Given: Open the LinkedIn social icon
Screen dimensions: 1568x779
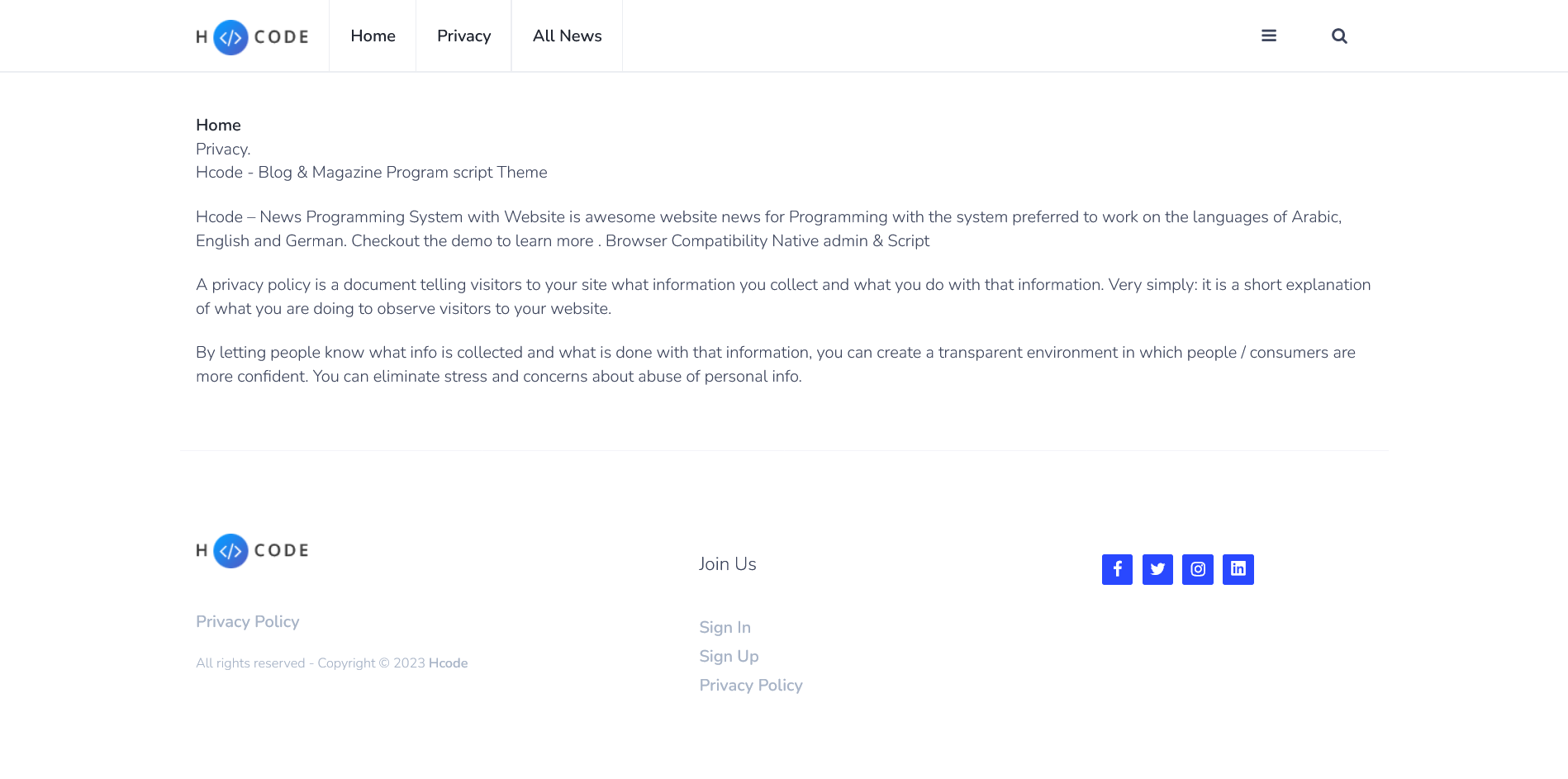Looking at the screenshot, I should click(1238, 569).
